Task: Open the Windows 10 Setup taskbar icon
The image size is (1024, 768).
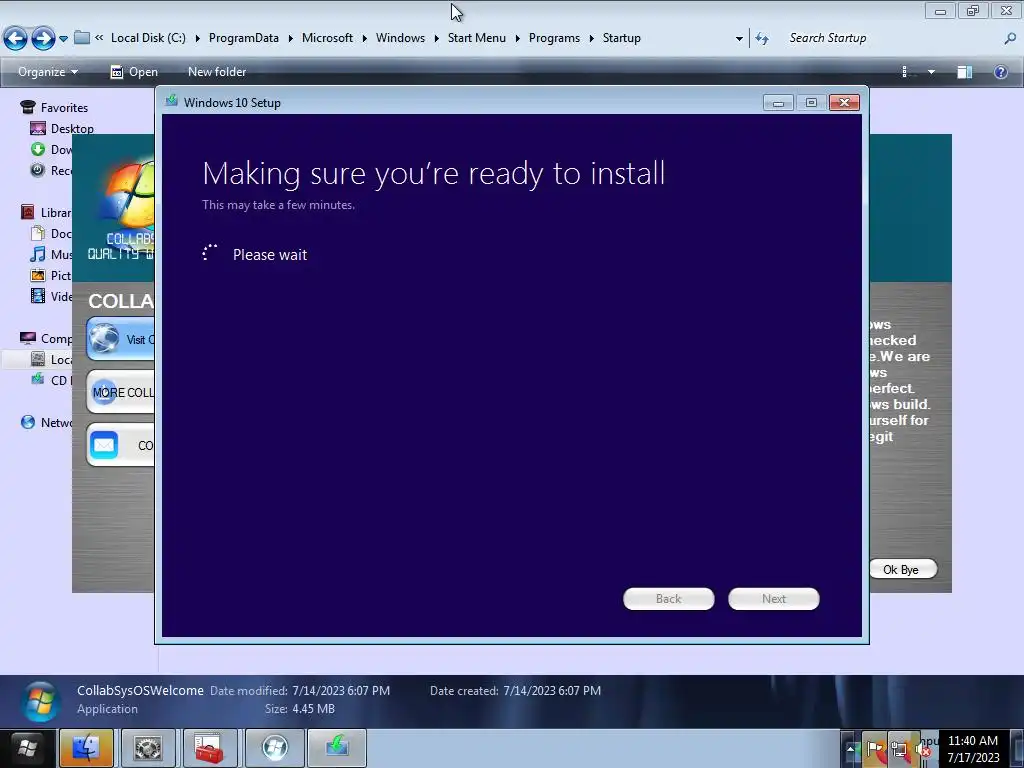Action: pos(337,748)
